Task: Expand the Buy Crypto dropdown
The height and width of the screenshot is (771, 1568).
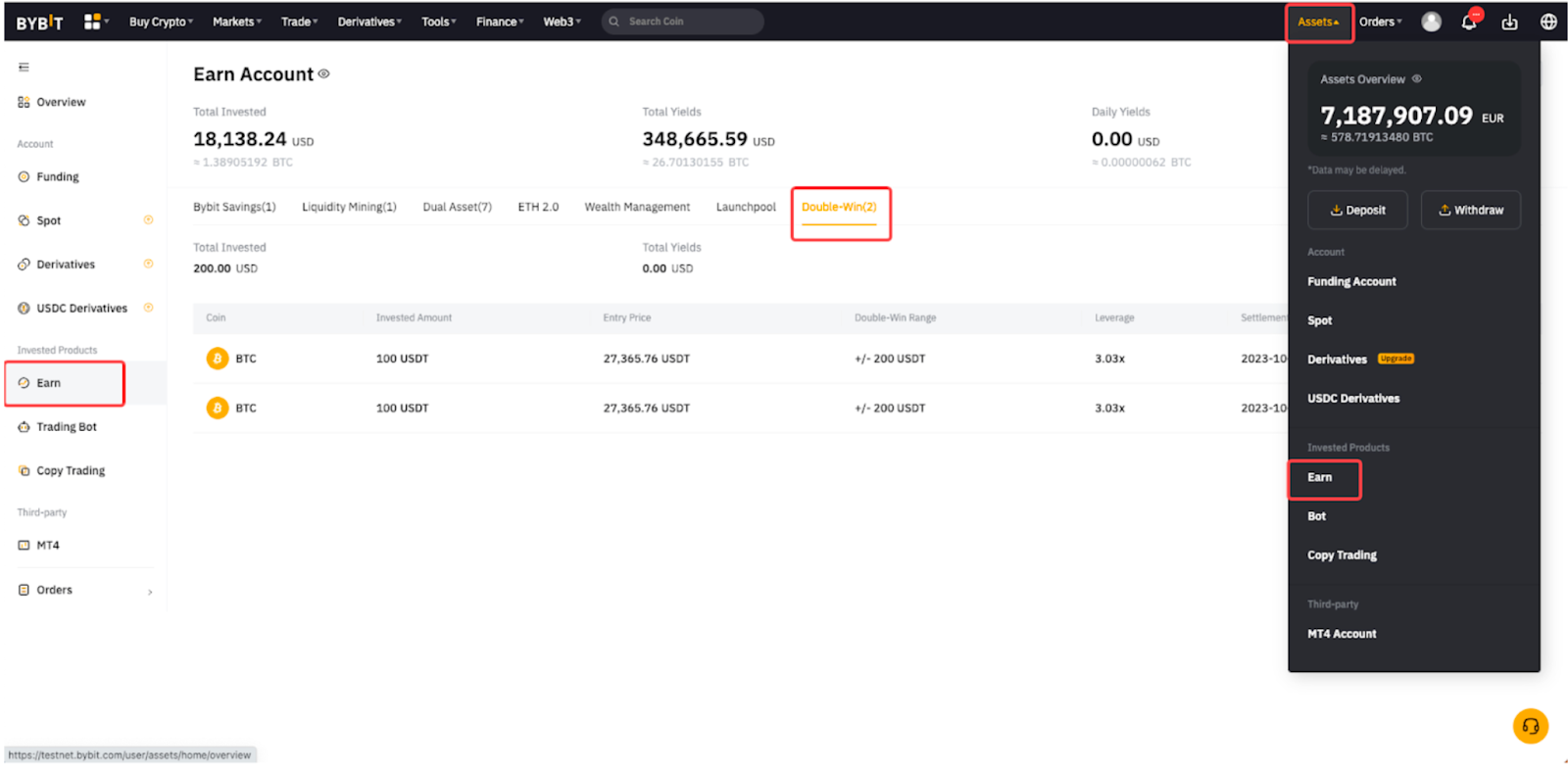Action: click(x=161, y=22)
